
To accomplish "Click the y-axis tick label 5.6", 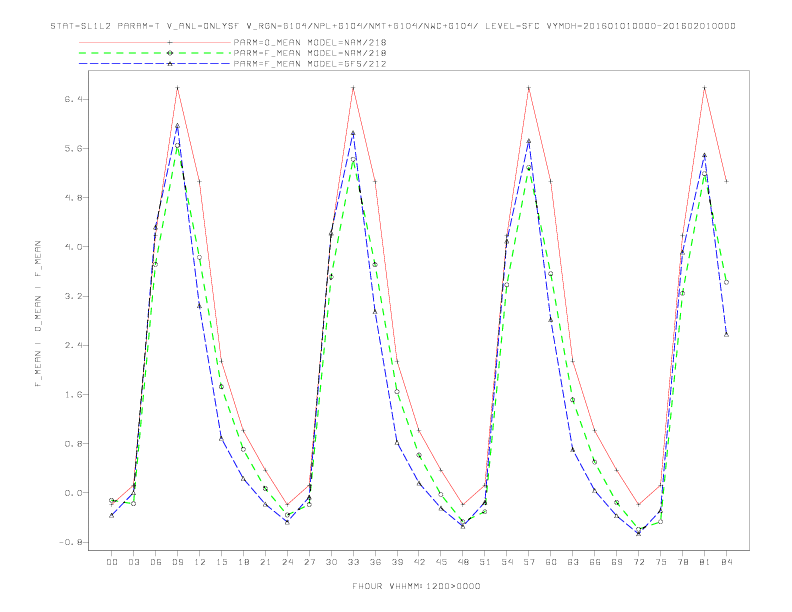I will [73, 148].
